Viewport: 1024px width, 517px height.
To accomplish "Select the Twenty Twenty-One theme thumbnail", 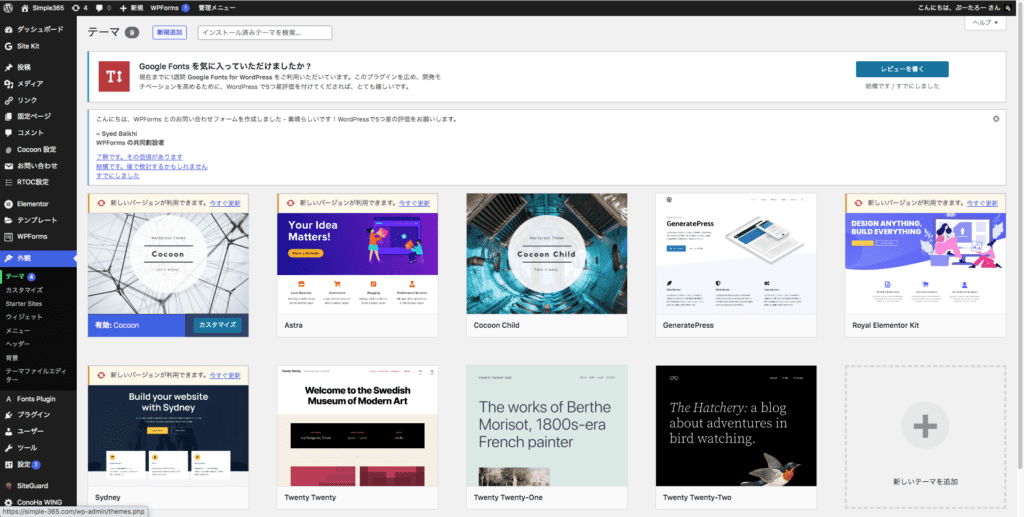I will coord(547,426).
